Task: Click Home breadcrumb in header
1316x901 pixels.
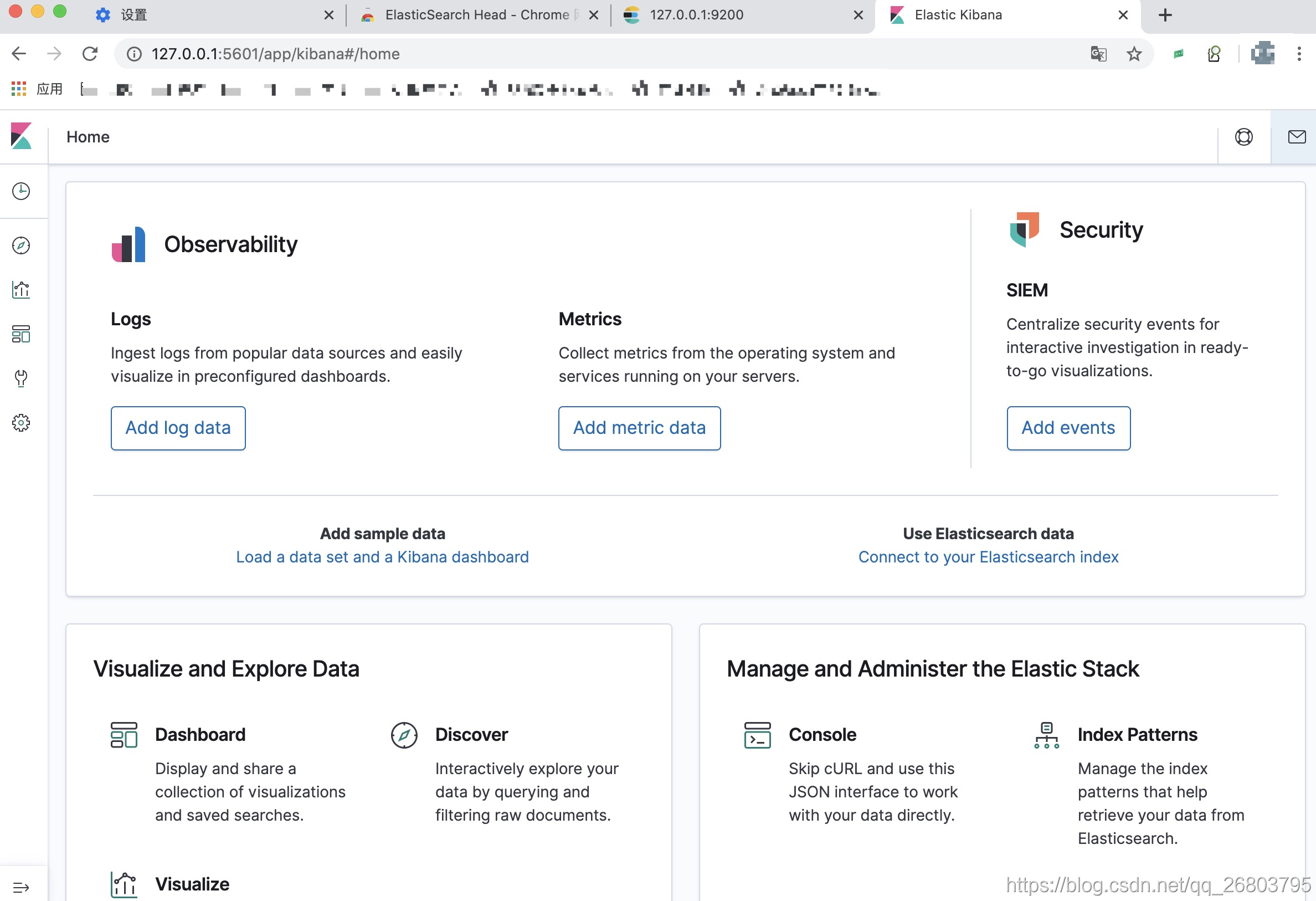Action: 88,136
